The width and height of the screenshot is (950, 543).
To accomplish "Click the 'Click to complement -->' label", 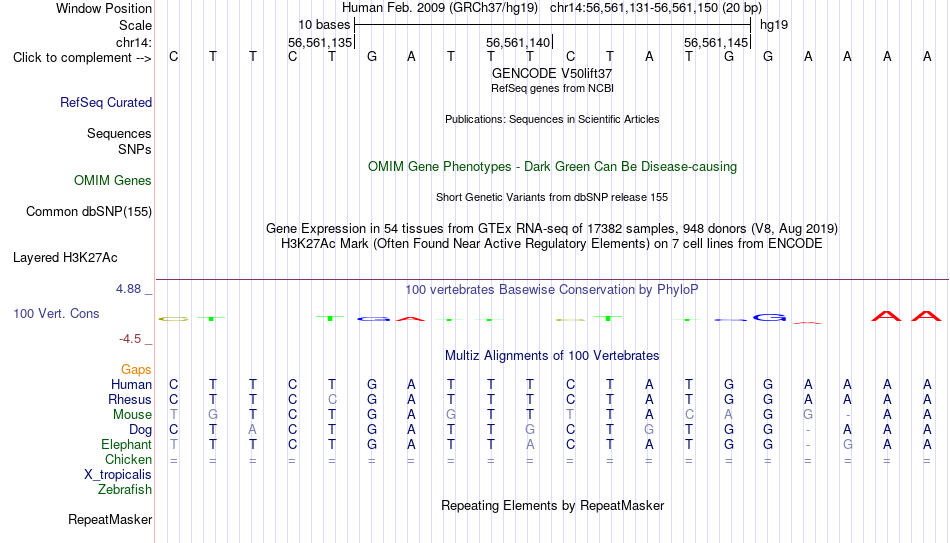I will click(82, 58).
